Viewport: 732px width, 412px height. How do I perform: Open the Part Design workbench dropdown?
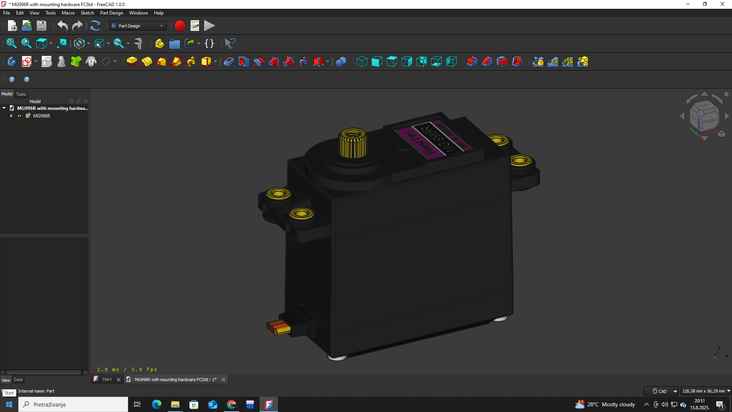pos(138,26)
